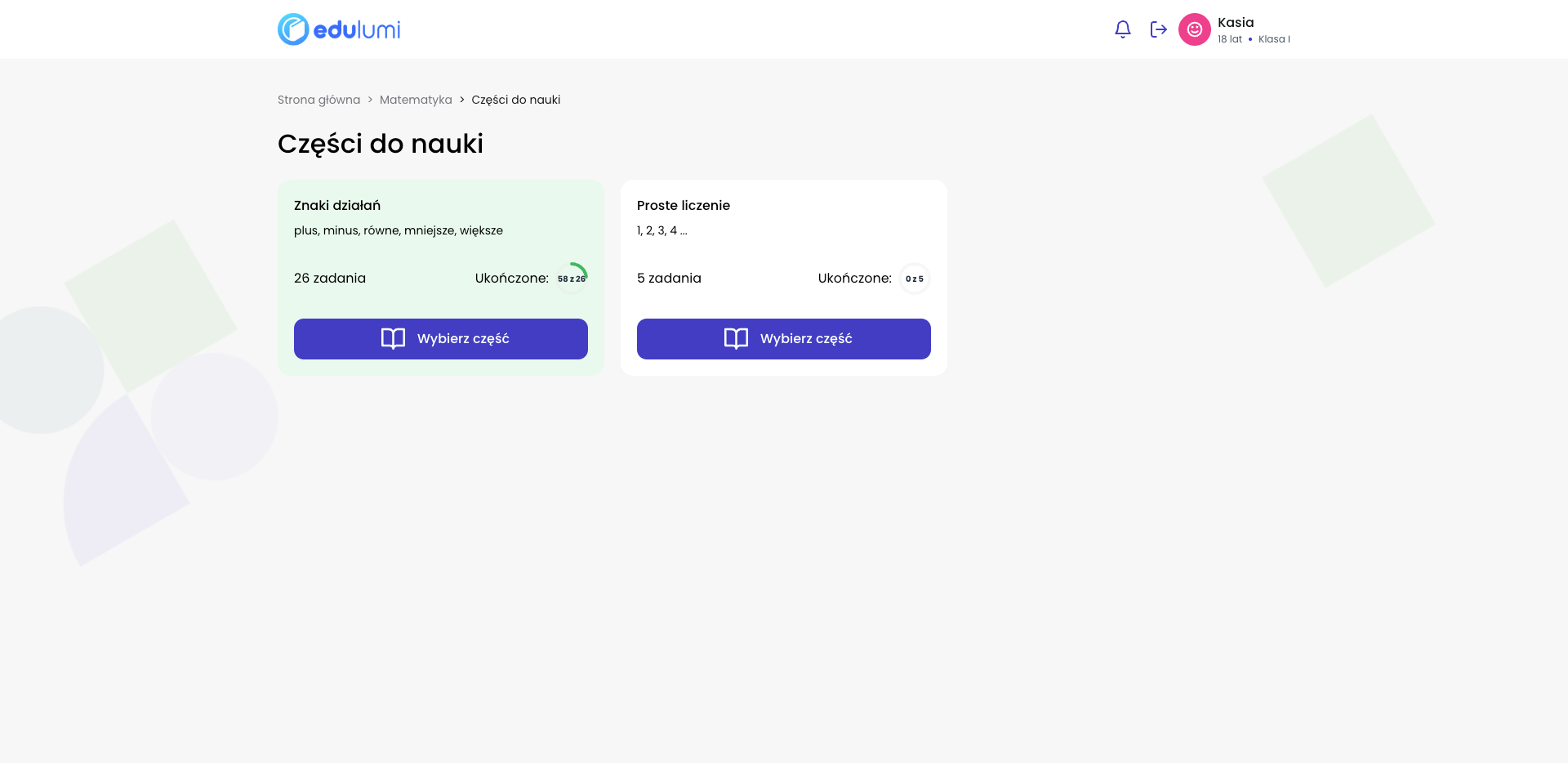Click the edulumi swirl logo icon

[293, 29]
